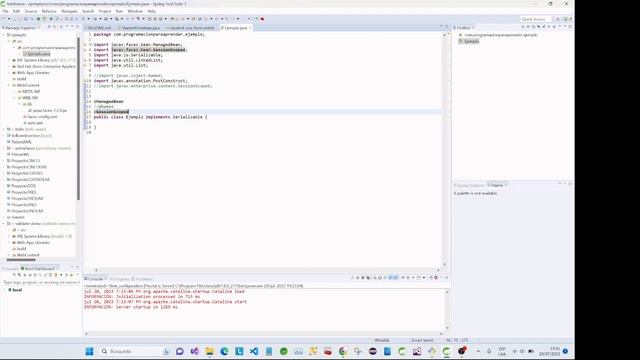The height and width of the screenshot is (360, 640).
Task: Open Visual Studio from the taskbar
Action: click(194, 351)
